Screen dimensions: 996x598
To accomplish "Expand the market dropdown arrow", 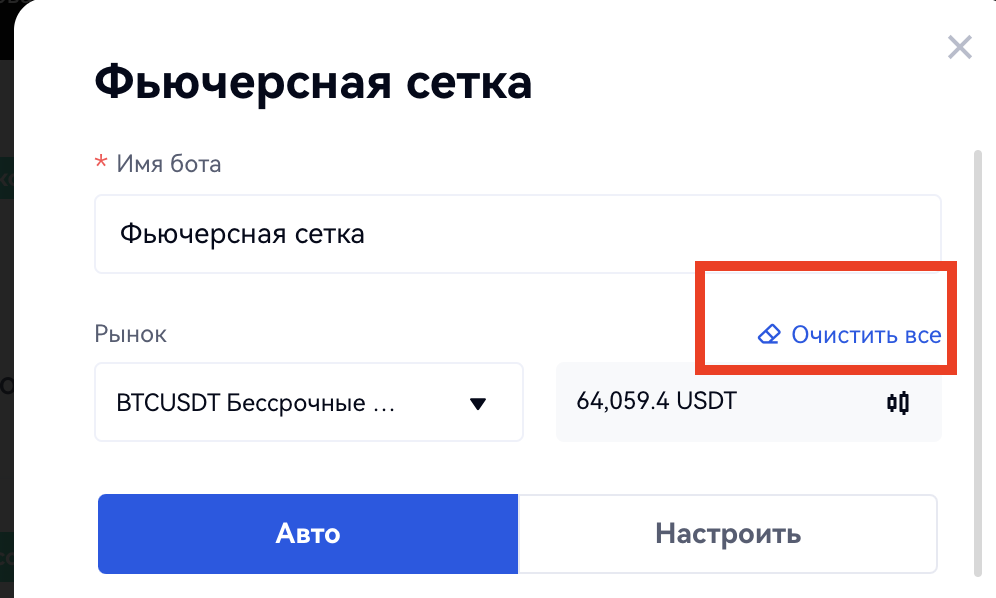I will [478, 404].
